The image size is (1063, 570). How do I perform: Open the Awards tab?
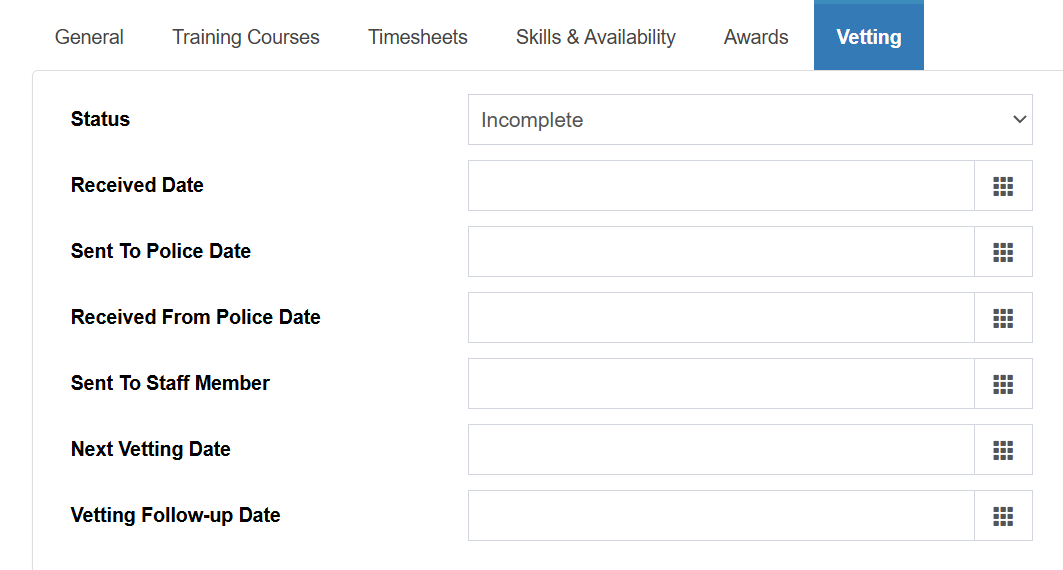click(756, 37)
